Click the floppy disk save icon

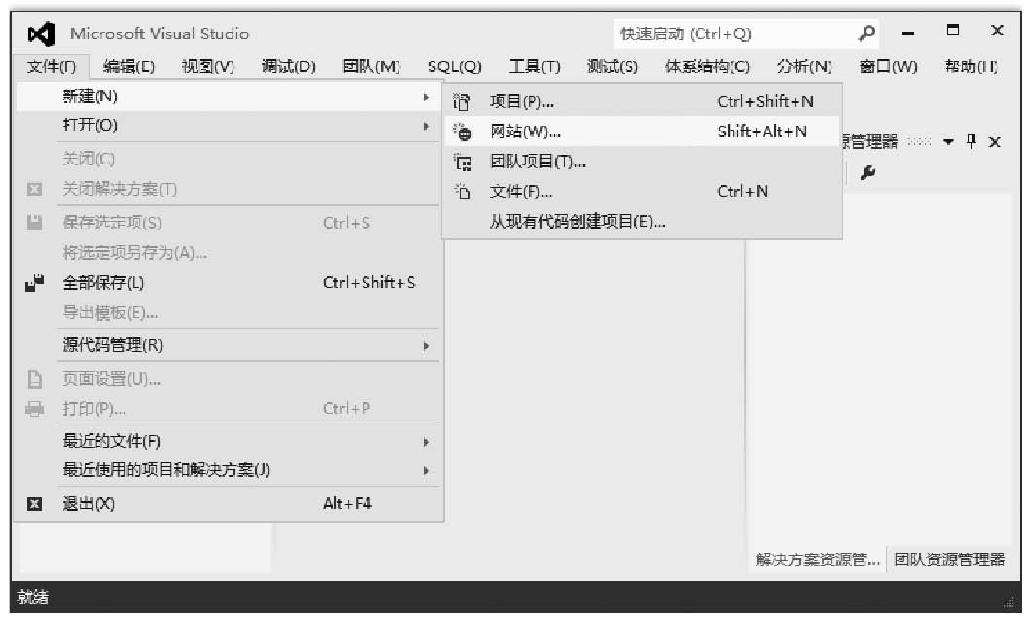[x=34, y=222]
